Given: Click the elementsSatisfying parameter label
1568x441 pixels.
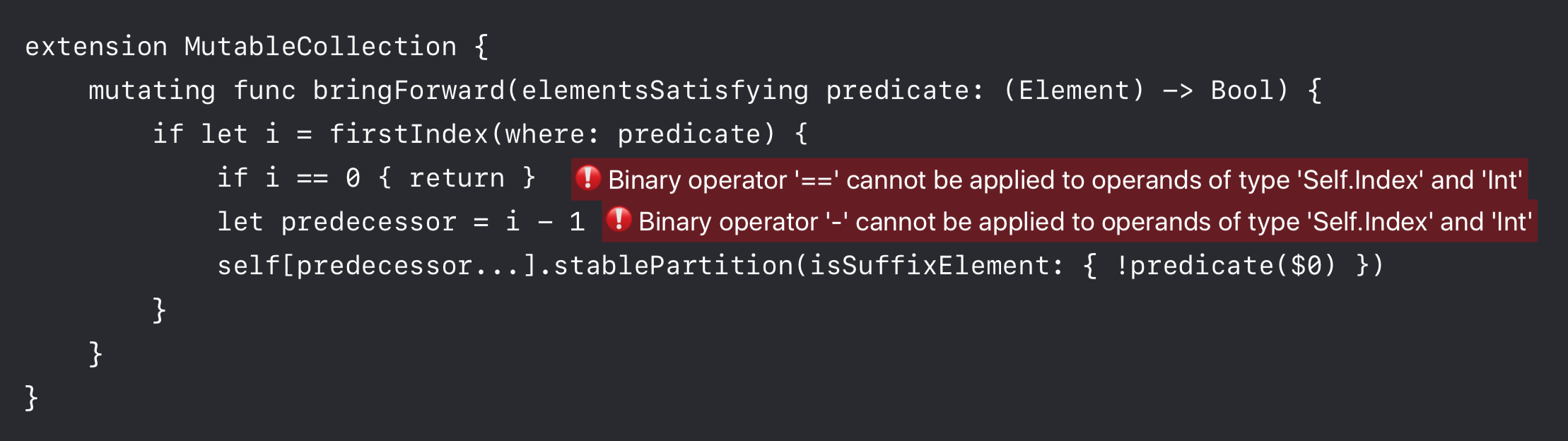Looking at the screenshot, I should [665, 90].
